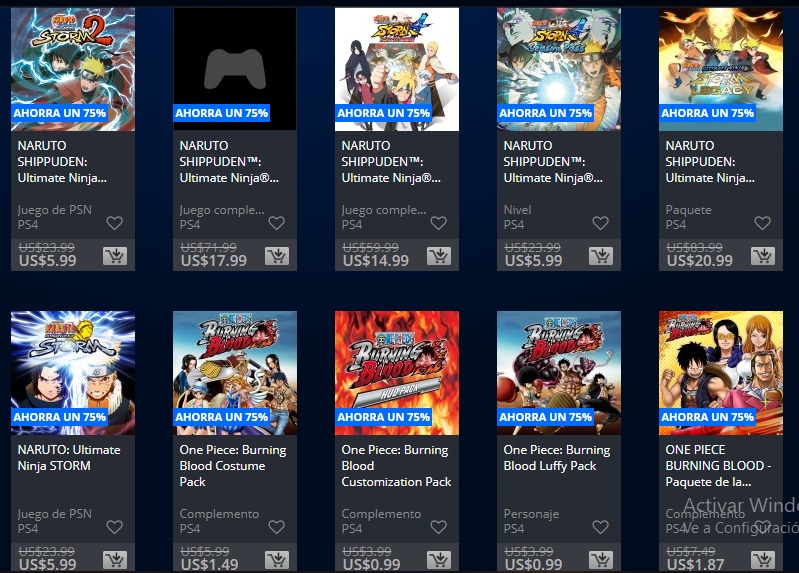Image resolution: width=799 pixels, height=573 pixels.
Task: Open the One Piece HUD Pack cover image
Action: [x=397, y=373]
